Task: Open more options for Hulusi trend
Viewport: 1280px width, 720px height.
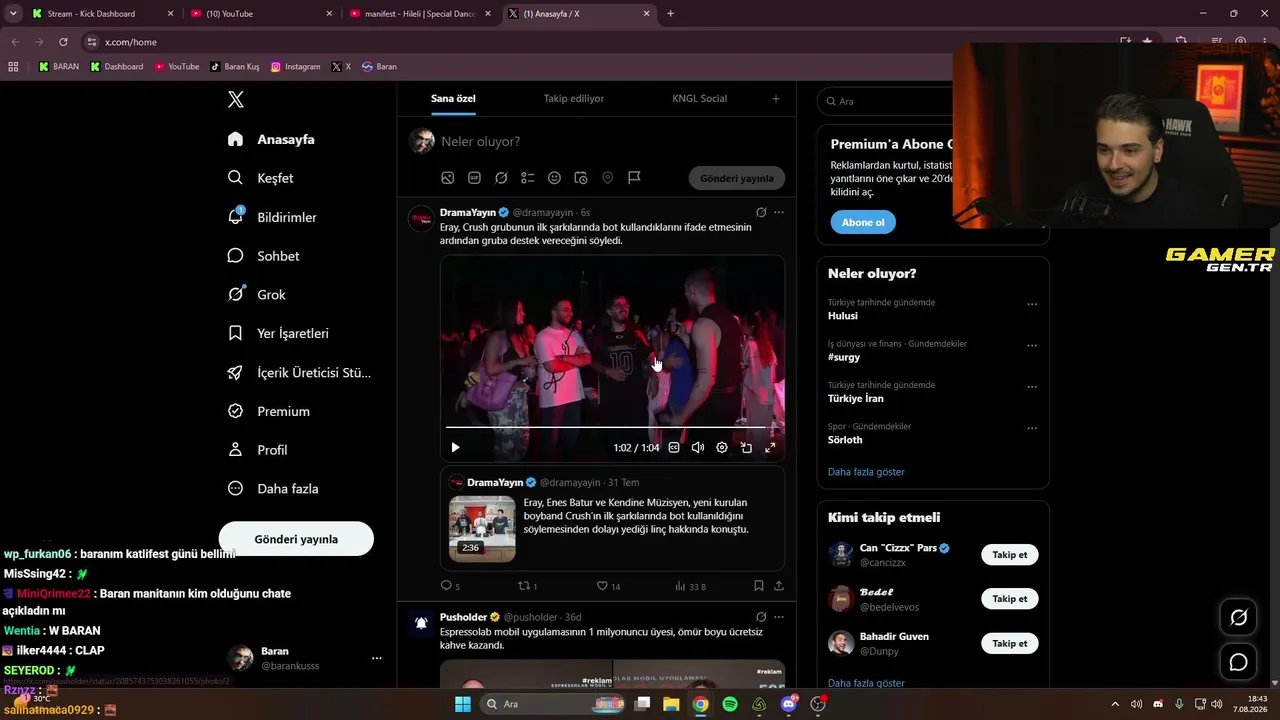Action: tap(1032, 304)
